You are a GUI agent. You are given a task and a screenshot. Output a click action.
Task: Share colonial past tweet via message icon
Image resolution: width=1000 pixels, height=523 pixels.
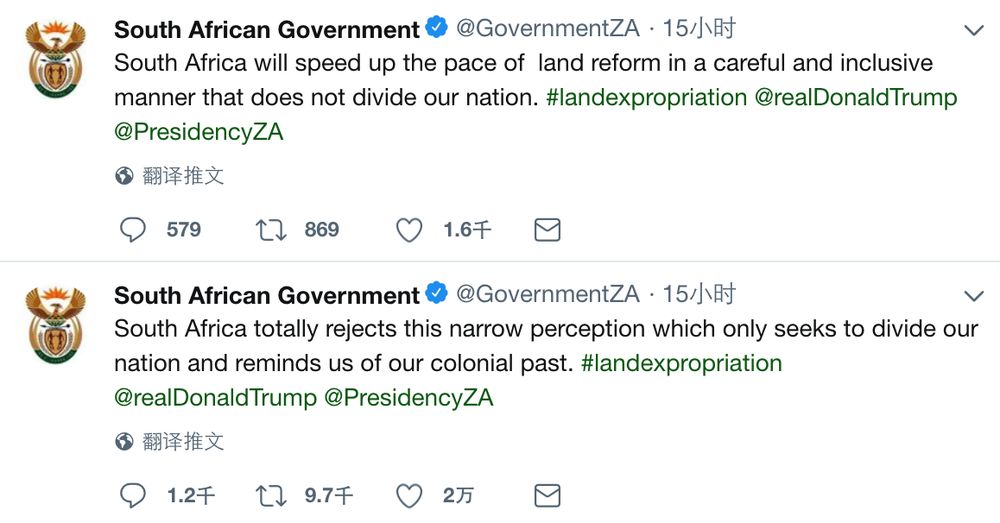point(547,495)
